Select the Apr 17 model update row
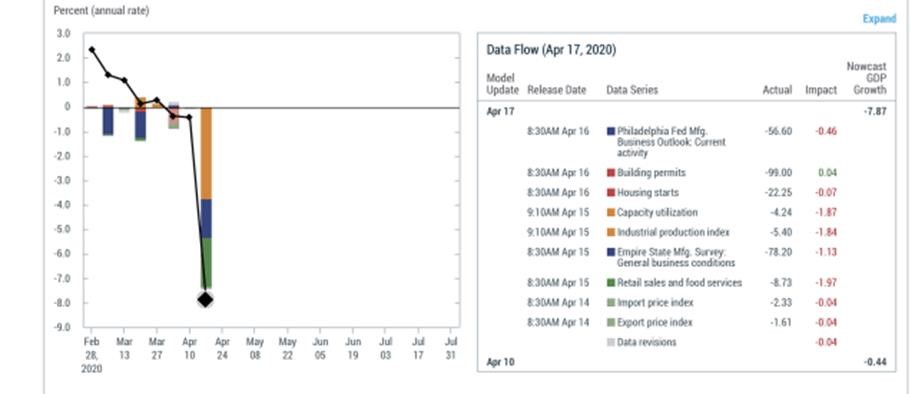915x394 pixels. [686, 111]
